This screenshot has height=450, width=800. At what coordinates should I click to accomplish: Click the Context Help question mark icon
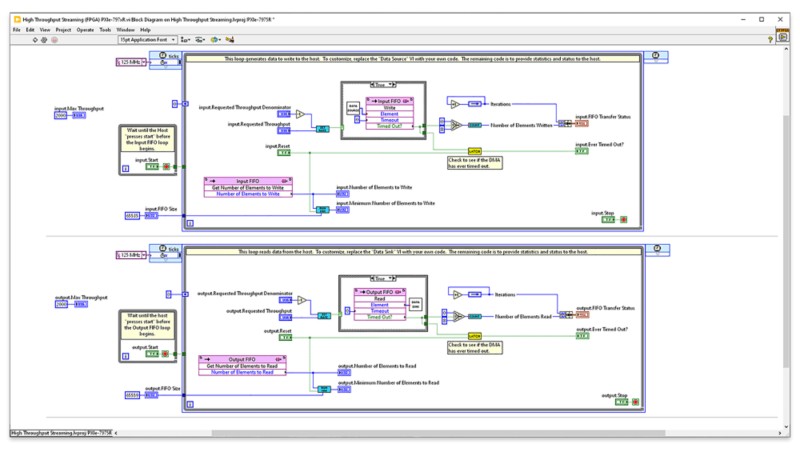(x=770, y=40)
